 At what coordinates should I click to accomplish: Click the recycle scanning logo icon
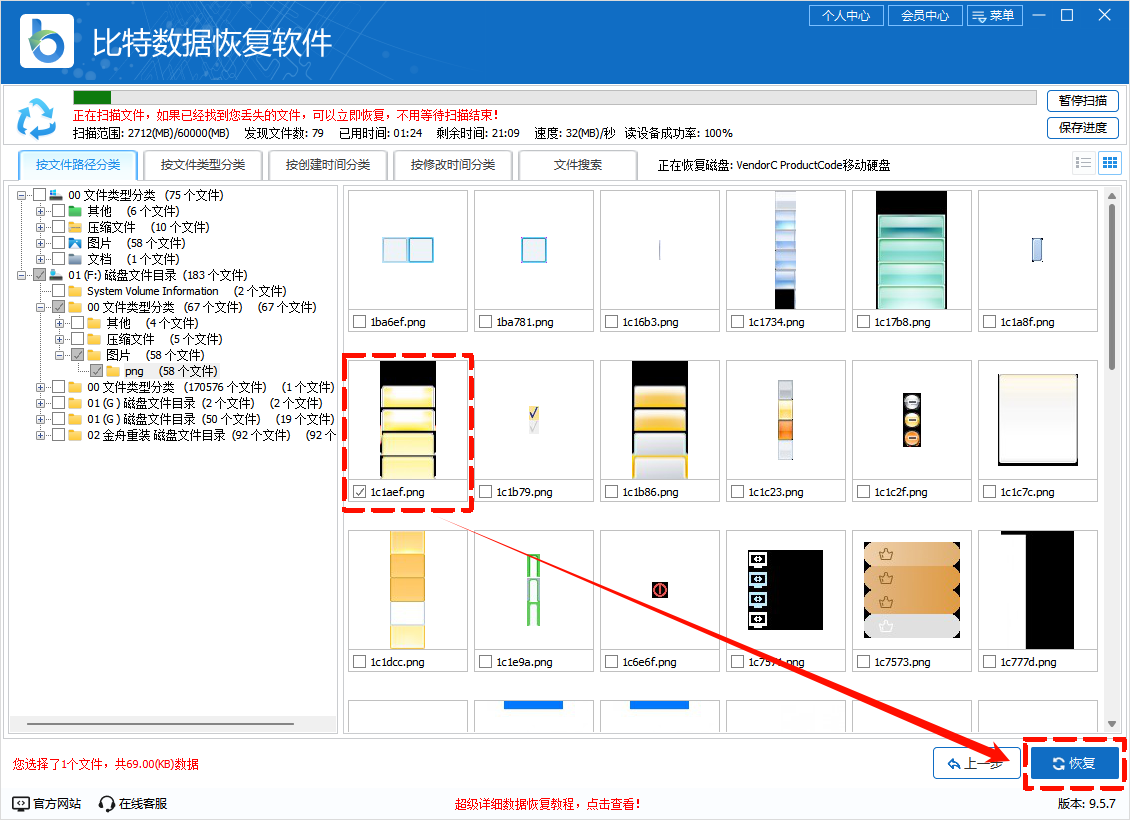[x=37, y=118]
